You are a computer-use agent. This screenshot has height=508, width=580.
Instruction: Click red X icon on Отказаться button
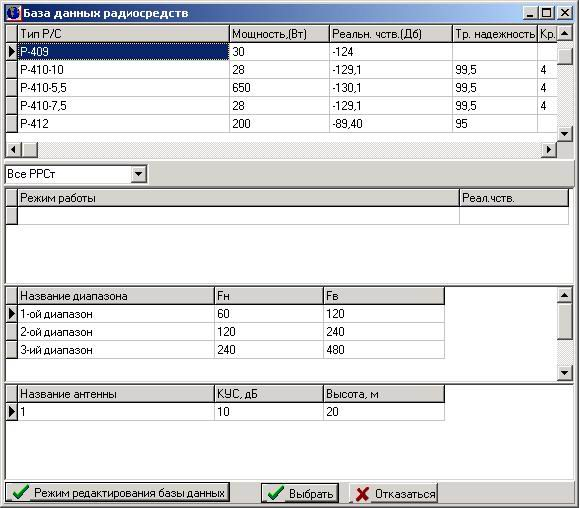pos(362,494)
